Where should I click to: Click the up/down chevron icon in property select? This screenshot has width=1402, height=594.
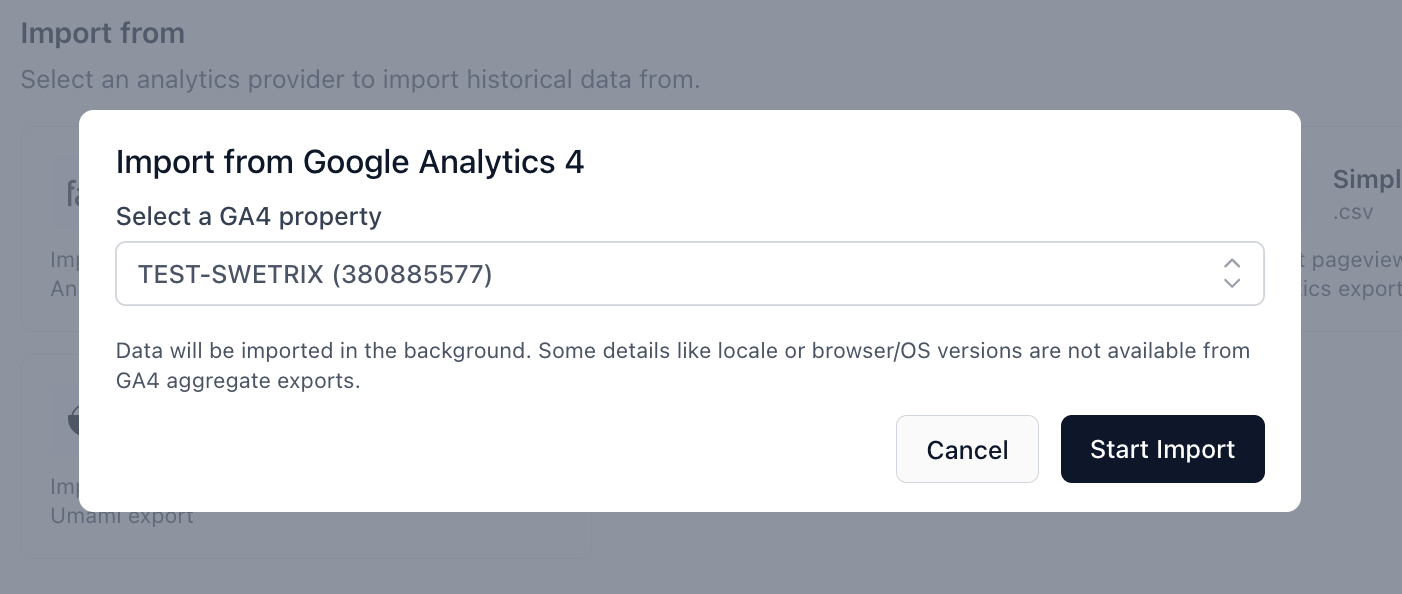click(x=1232, y=273)
